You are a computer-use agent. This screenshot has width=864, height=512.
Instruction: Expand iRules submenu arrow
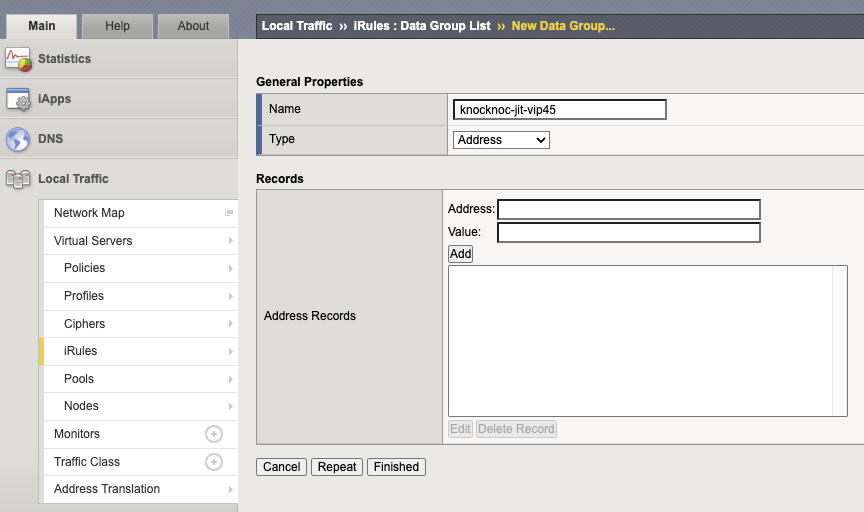[230, 351]
